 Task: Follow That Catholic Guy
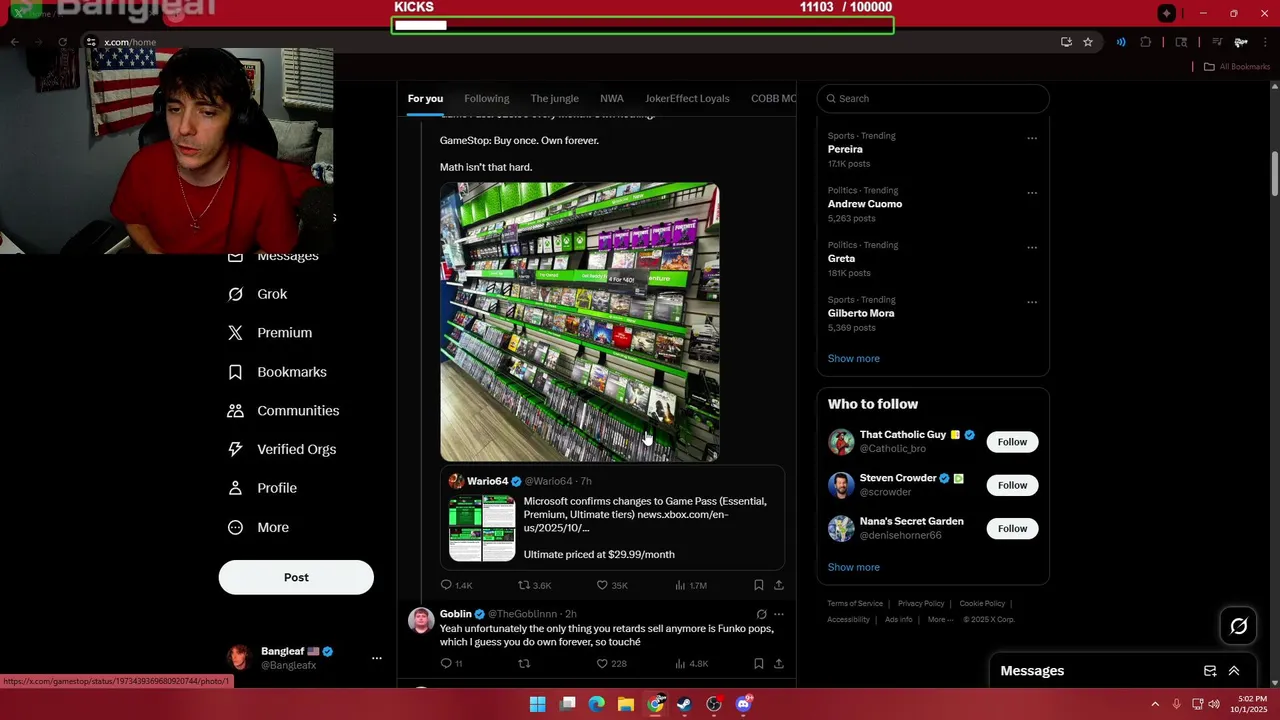coord(1012,442)
